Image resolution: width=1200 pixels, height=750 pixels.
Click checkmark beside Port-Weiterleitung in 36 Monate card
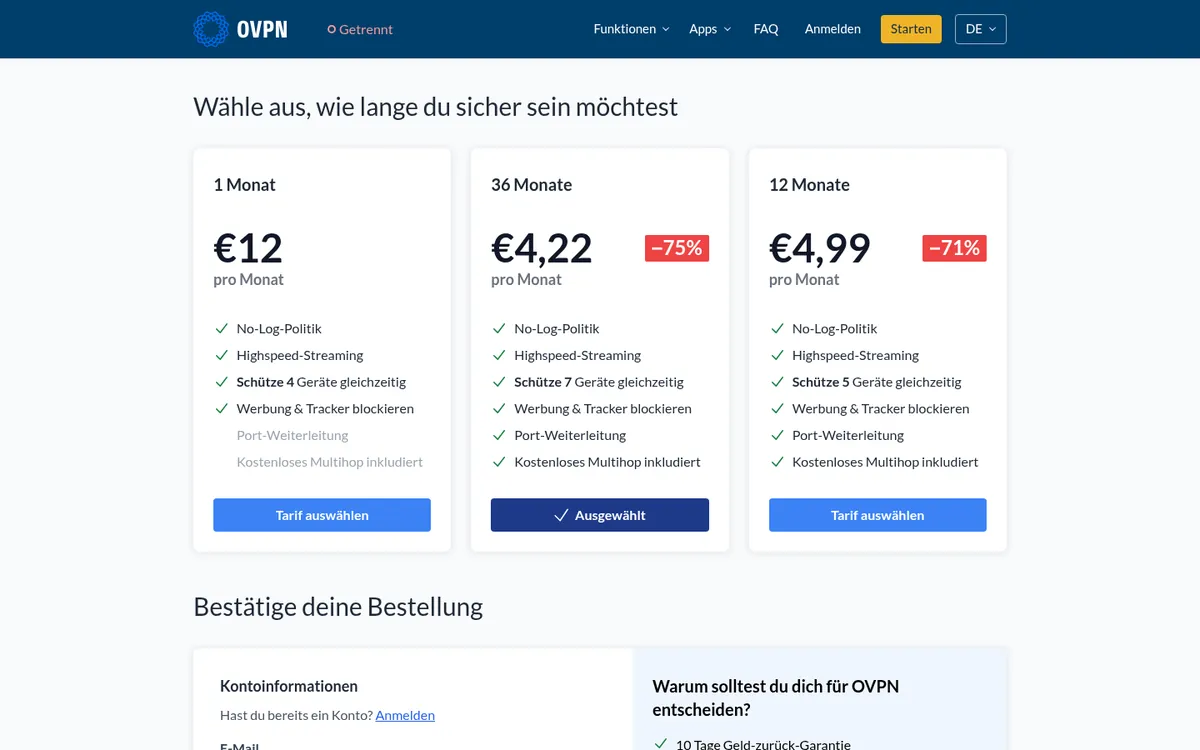pyautogui.click(x=499, y=435)
